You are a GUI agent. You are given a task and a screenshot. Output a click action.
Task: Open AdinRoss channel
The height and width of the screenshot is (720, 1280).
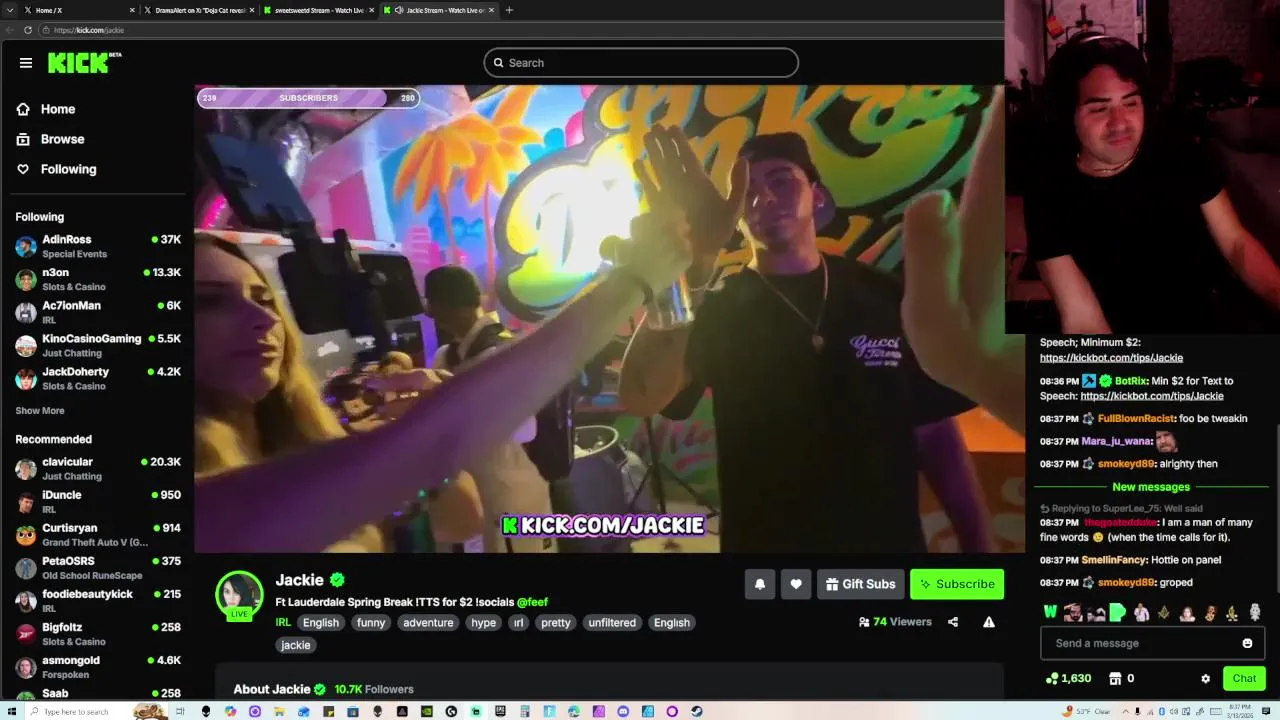tap(97, 246)
